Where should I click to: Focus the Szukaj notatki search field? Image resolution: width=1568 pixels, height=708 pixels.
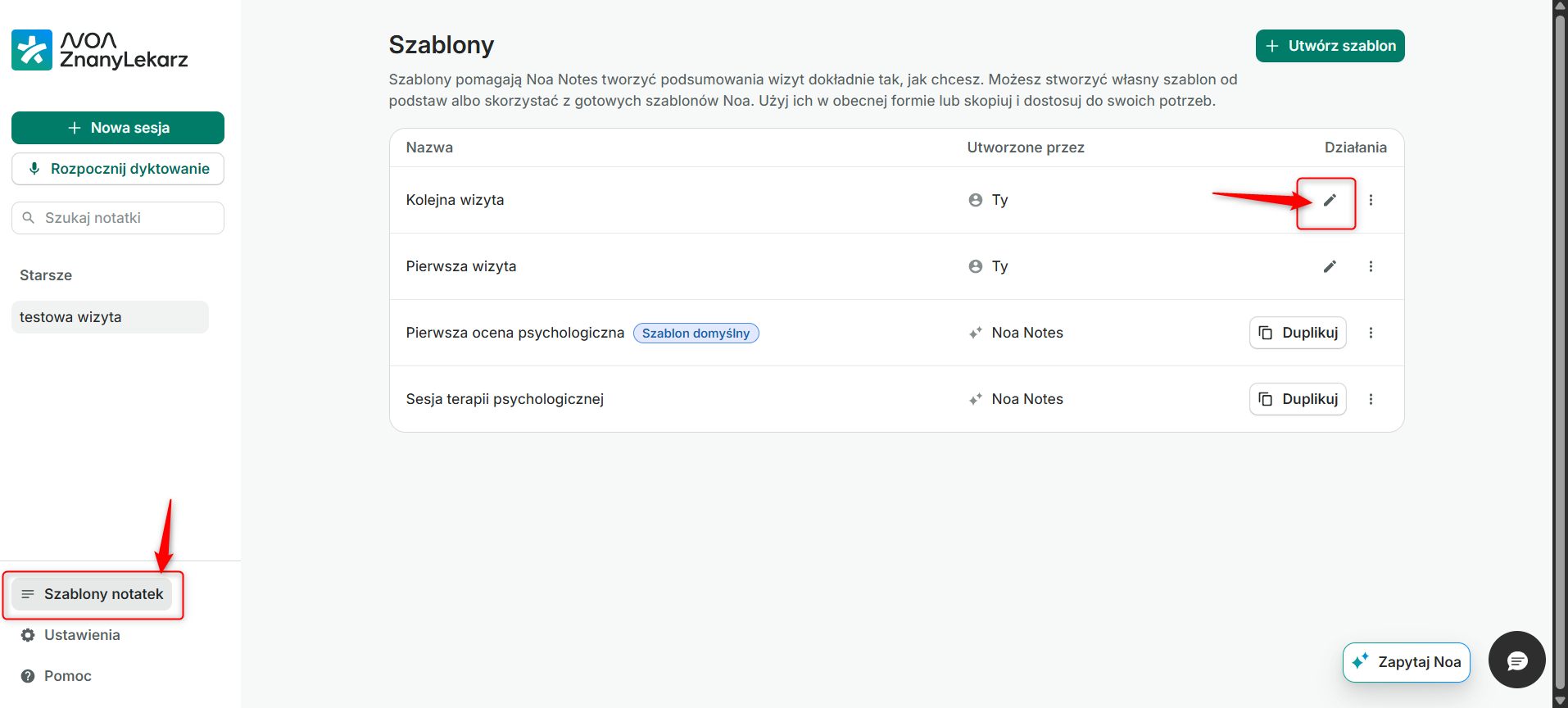(x=118, y=218)
